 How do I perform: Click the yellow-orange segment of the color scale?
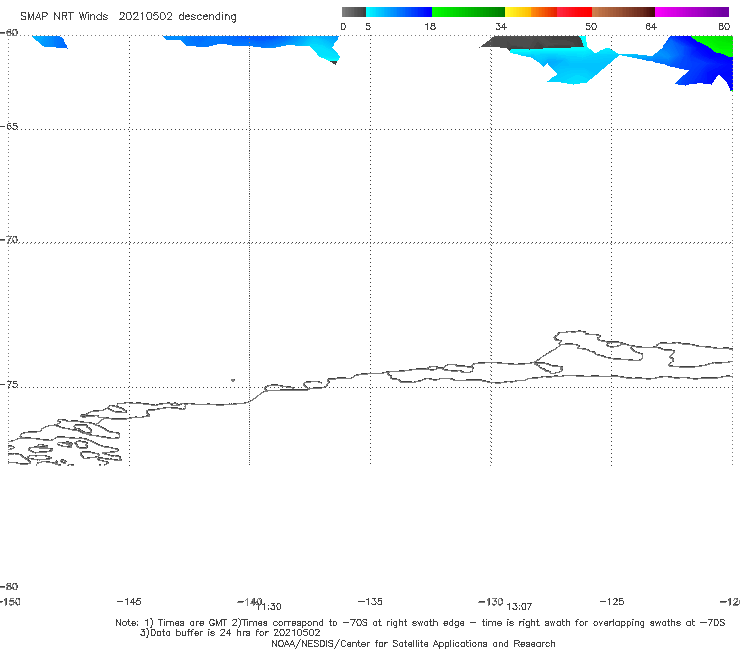(531, 12)
